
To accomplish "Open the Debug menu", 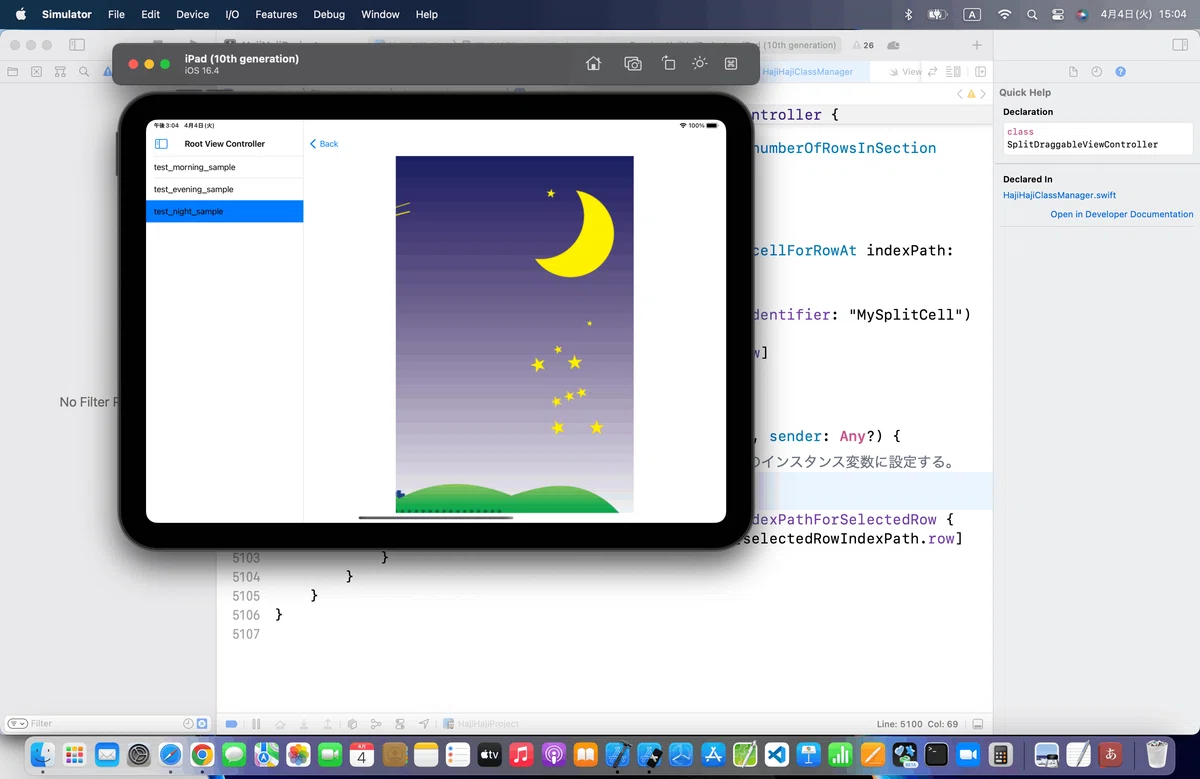I will pos(329,14).
